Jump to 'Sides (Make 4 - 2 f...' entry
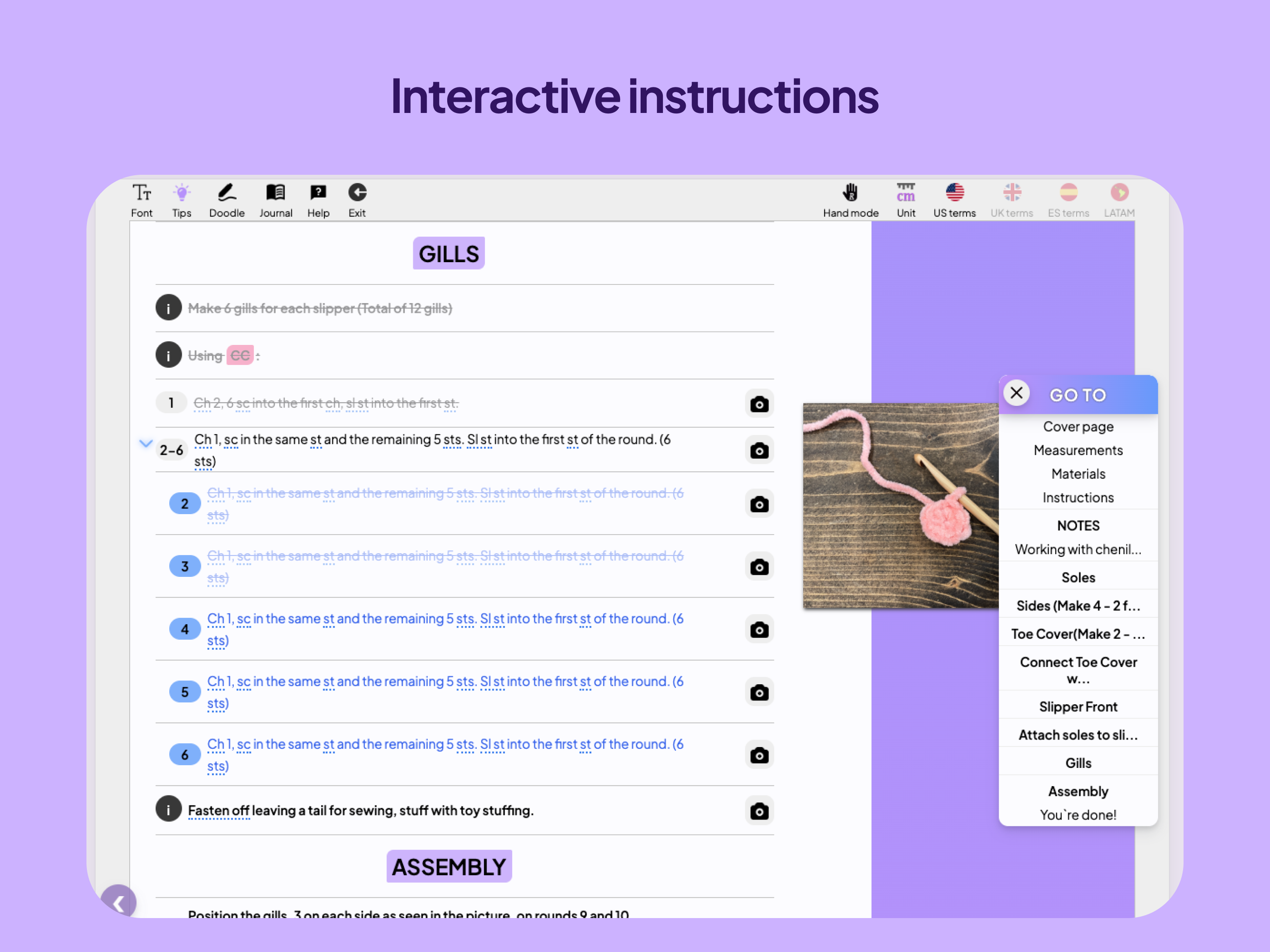 (1078, 605)
